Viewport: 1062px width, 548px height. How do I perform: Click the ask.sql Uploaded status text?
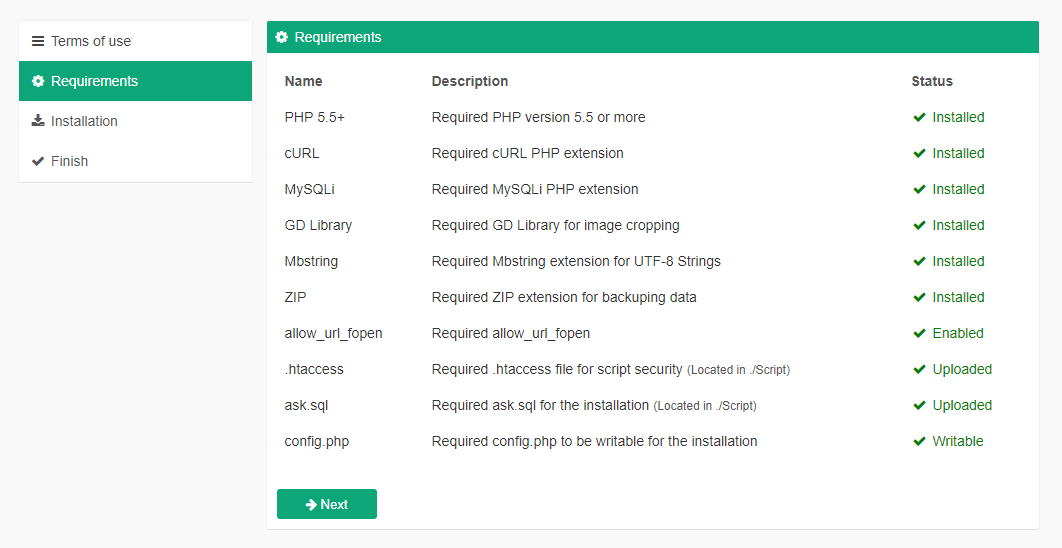(962, 405)
